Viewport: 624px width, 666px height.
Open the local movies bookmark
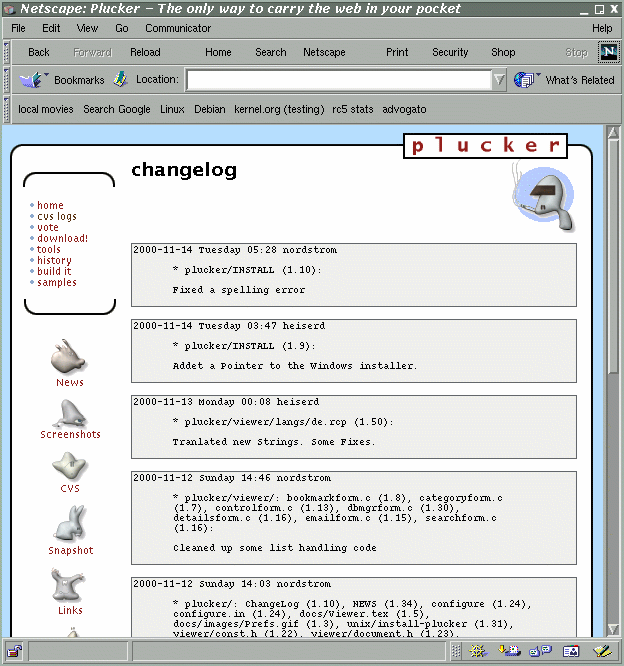[45, 109]
